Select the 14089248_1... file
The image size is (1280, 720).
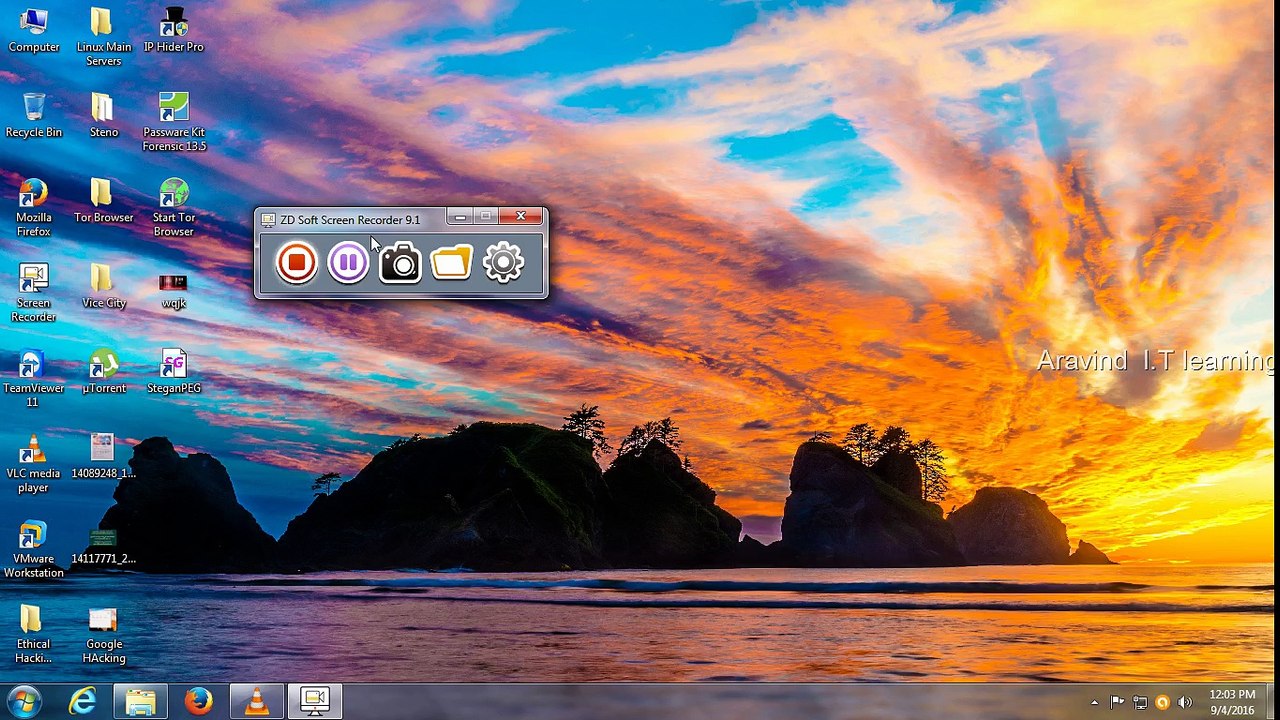point(104,456)
